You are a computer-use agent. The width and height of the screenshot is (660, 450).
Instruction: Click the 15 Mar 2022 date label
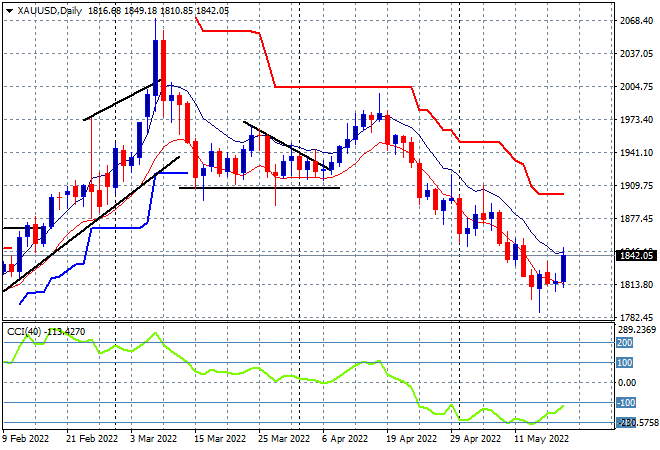pyautogui.click(x=219, y=439)
